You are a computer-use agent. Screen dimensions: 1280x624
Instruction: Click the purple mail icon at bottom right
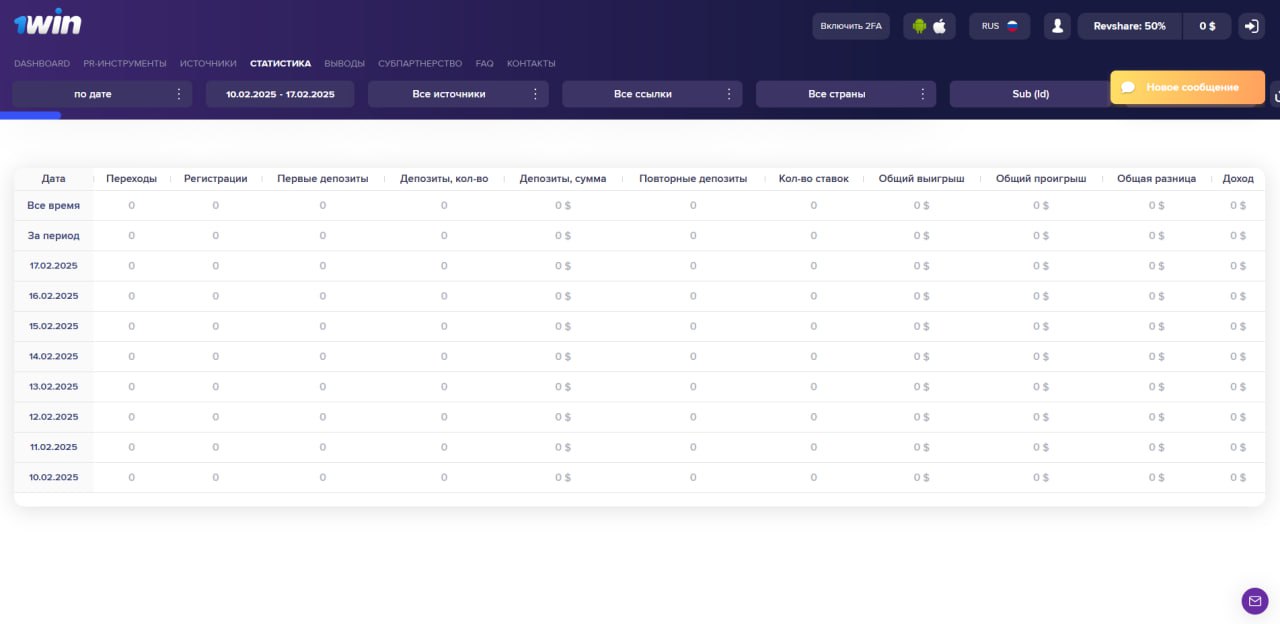click(x=1254, y=601)
